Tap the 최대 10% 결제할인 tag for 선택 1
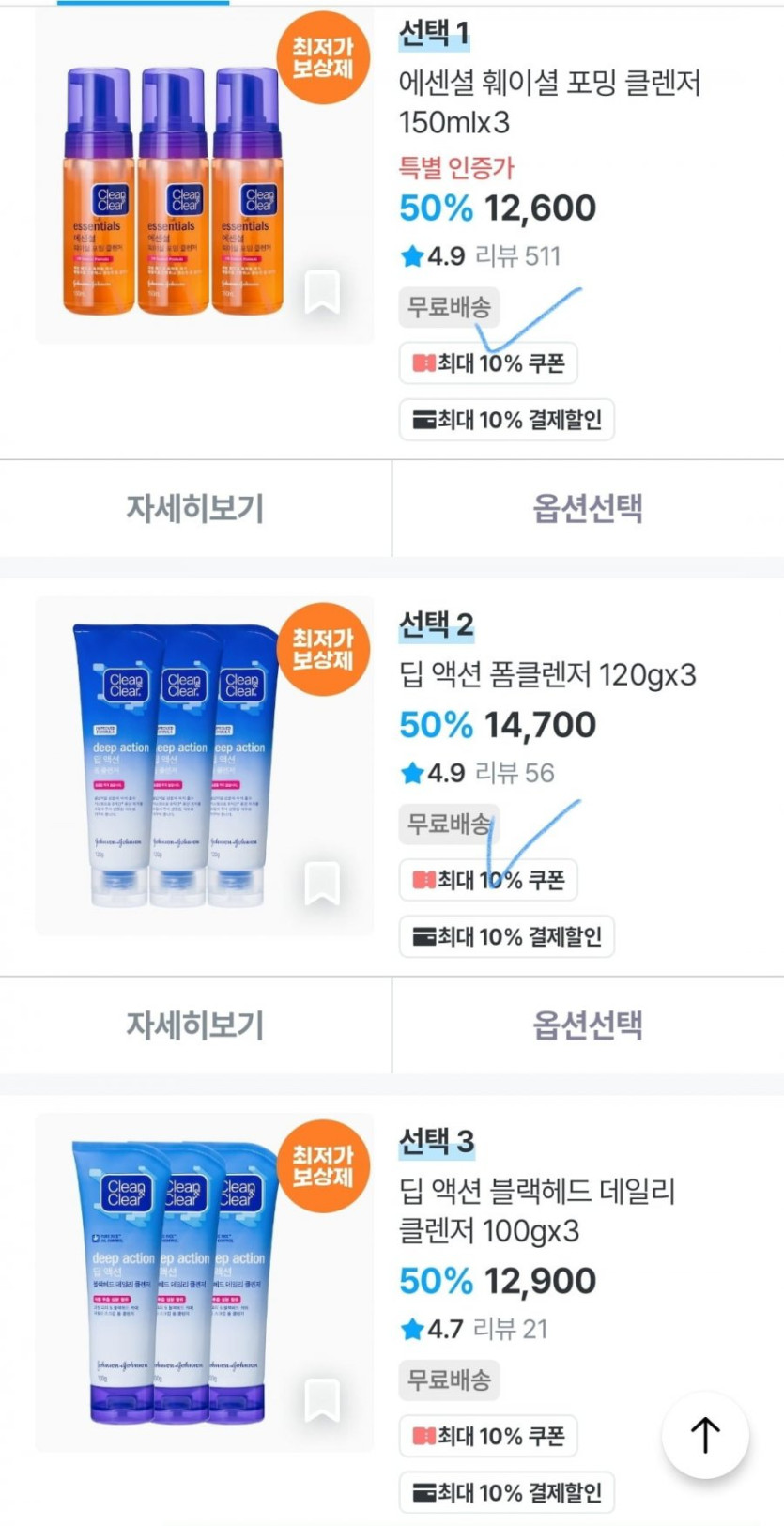The width and height of the screenshot is (784, 1526). point(507,420)
